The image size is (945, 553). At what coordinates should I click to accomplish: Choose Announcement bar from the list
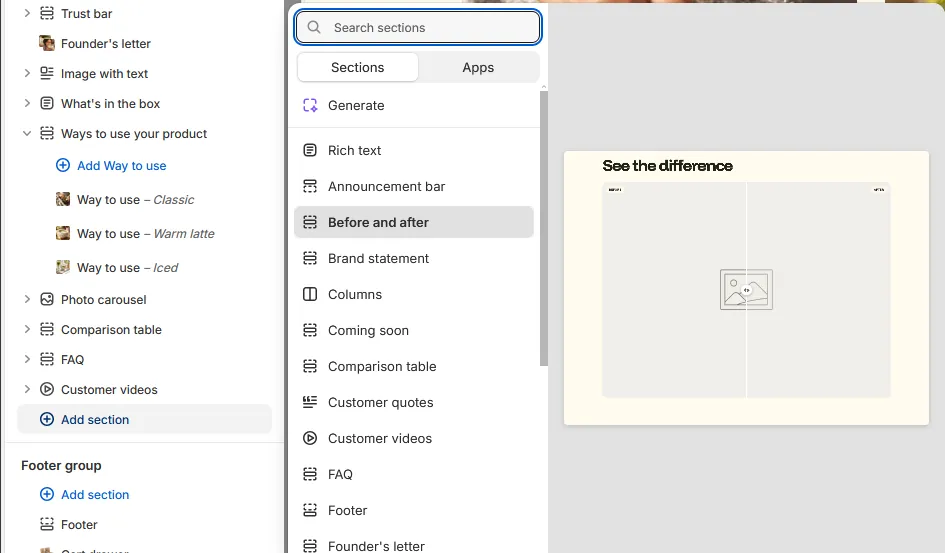[x=414, y=186]
